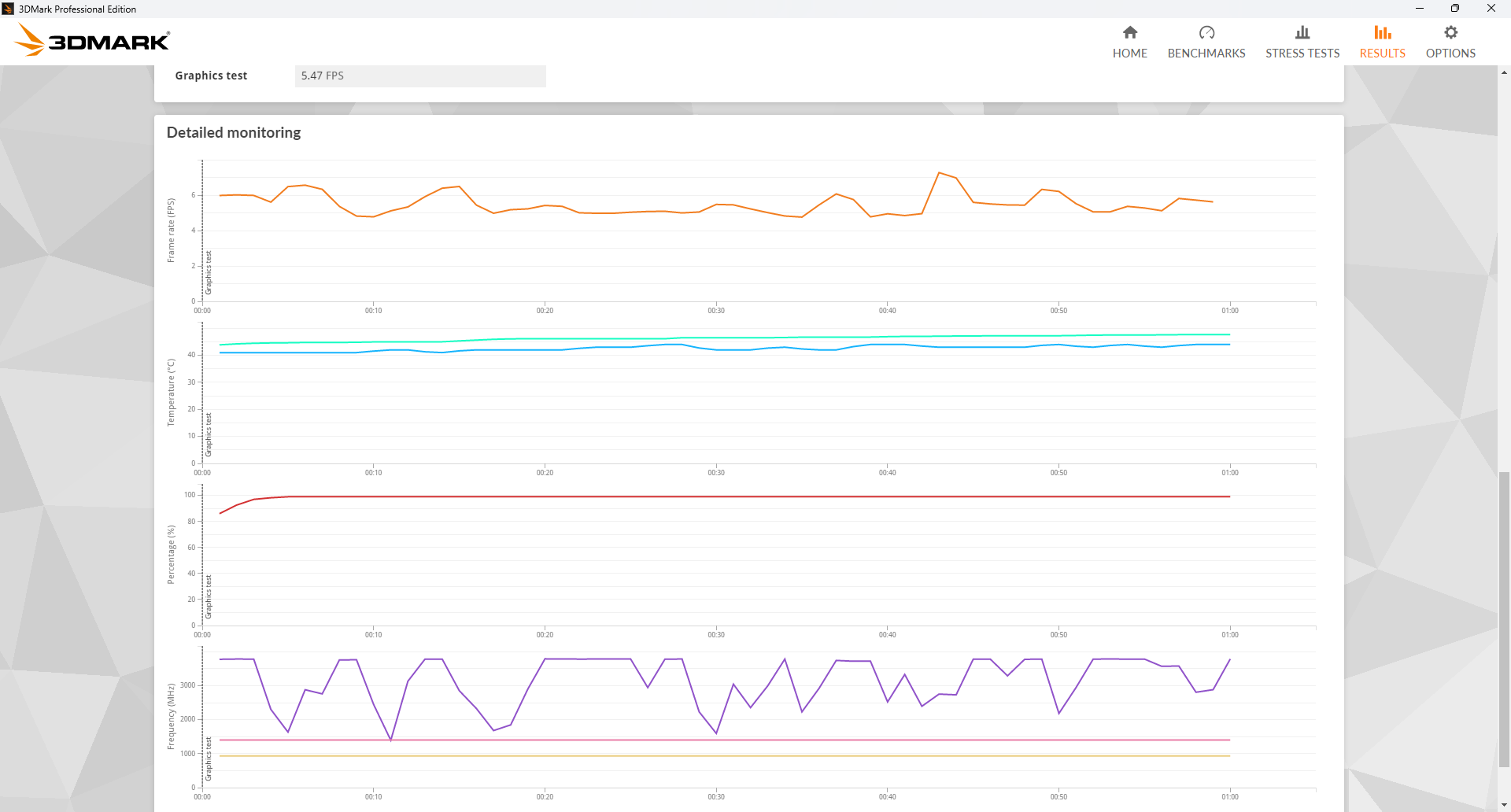Select the Results bar chart icon
This screenshot has height=812, width=1511.
pyautogui.click(x=1382, y=32)
